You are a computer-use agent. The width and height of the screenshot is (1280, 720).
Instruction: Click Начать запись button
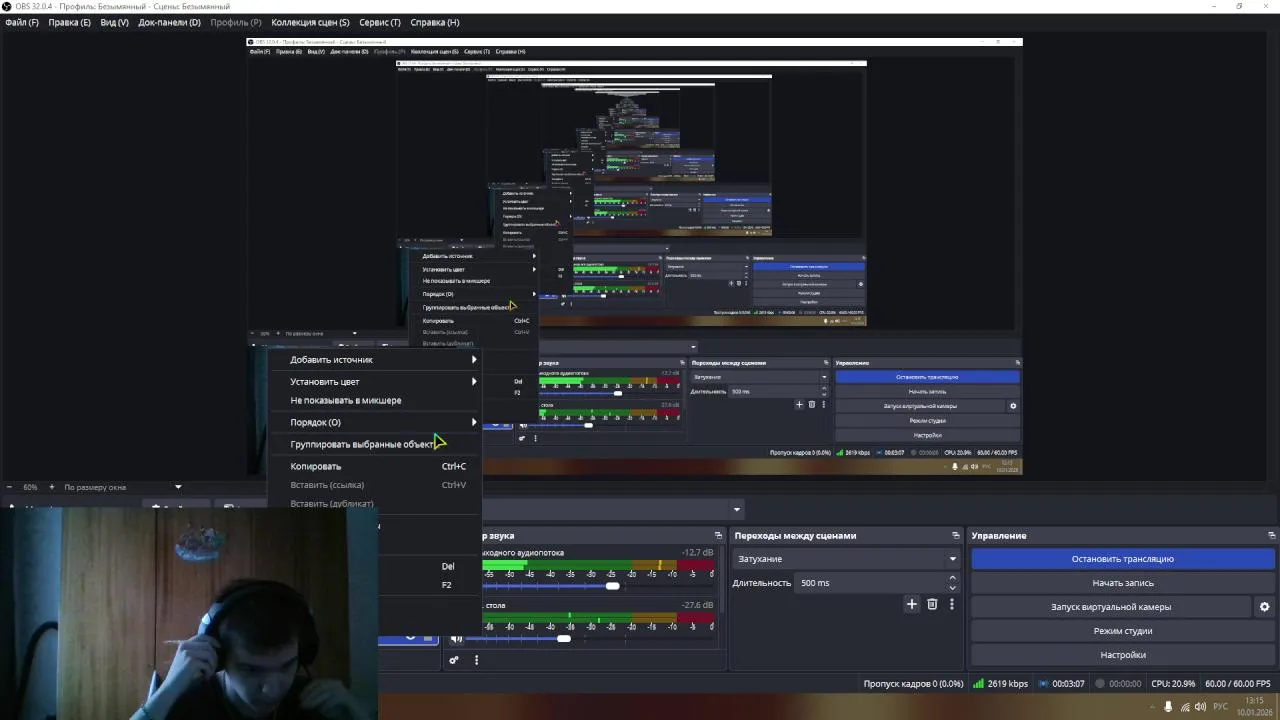coord(1123,583)
